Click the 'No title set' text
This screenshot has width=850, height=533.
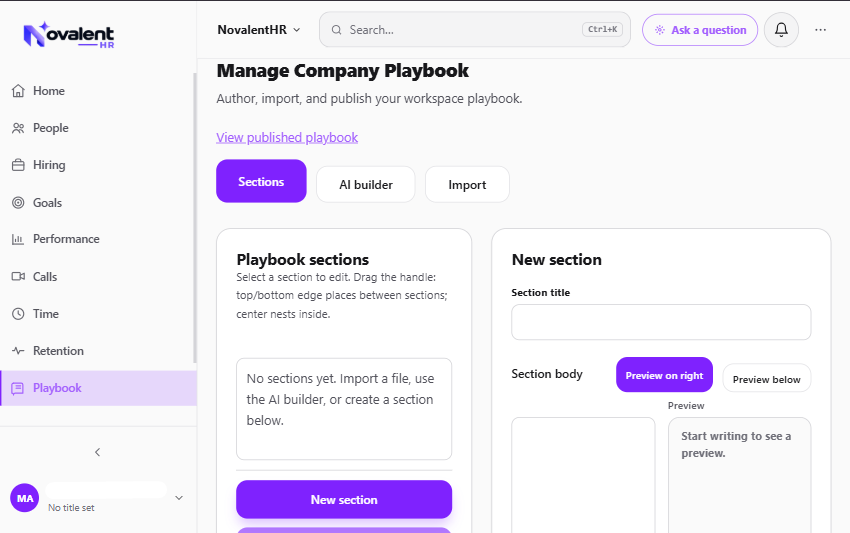pyautogui.click(x=71, y=508)
